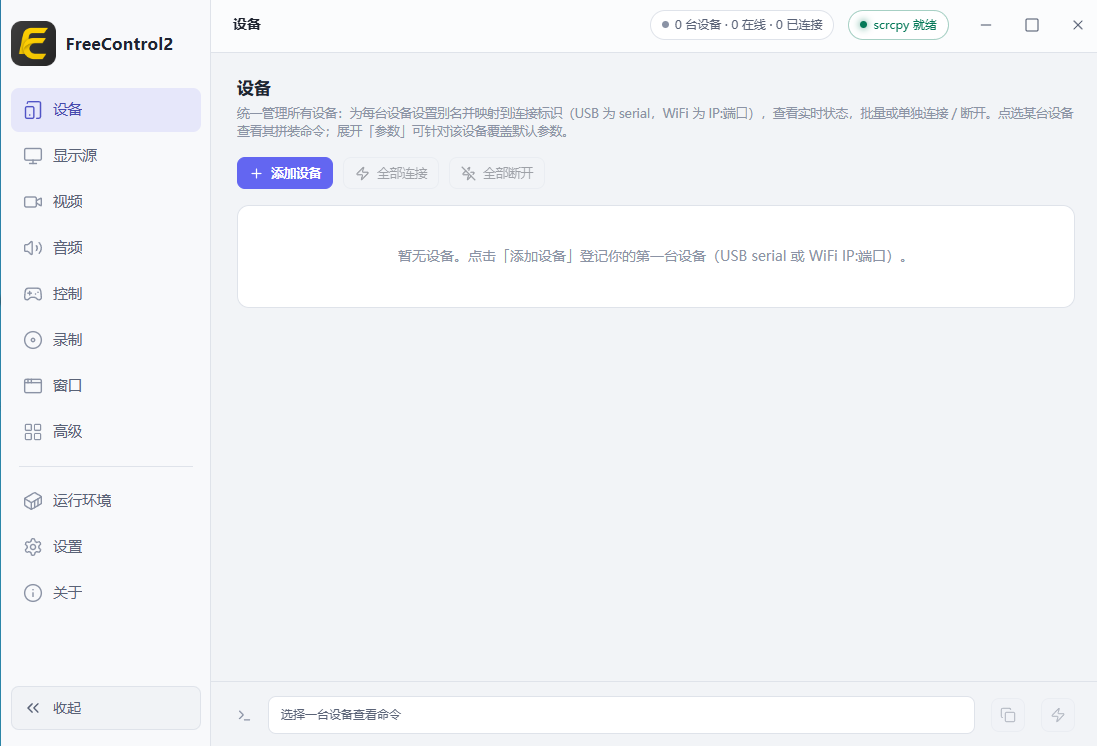
Task: Copy the command with the copy icon
Action: [x=1008, y=715]
